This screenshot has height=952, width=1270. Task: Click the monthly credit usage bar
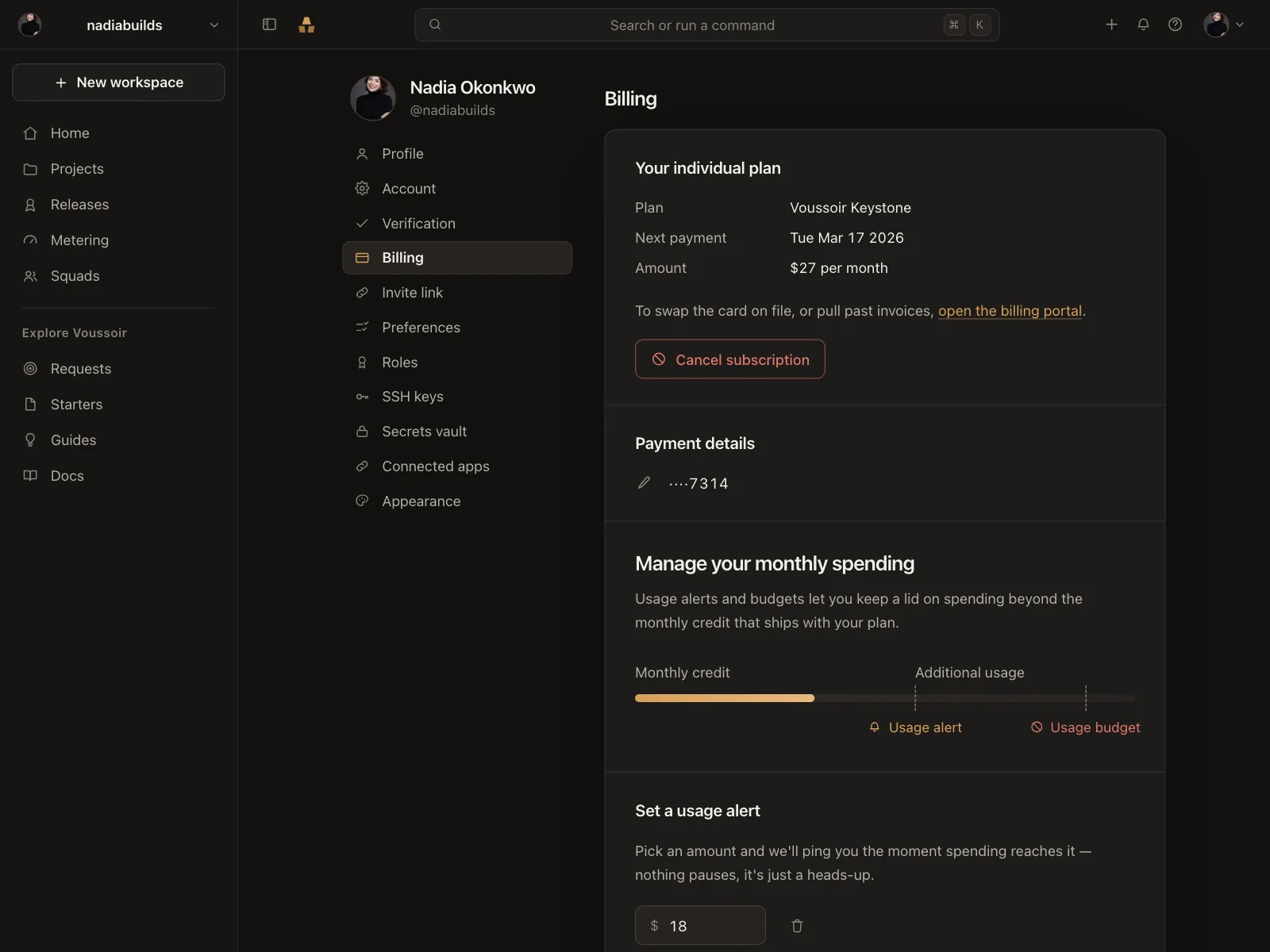(885, 698)
